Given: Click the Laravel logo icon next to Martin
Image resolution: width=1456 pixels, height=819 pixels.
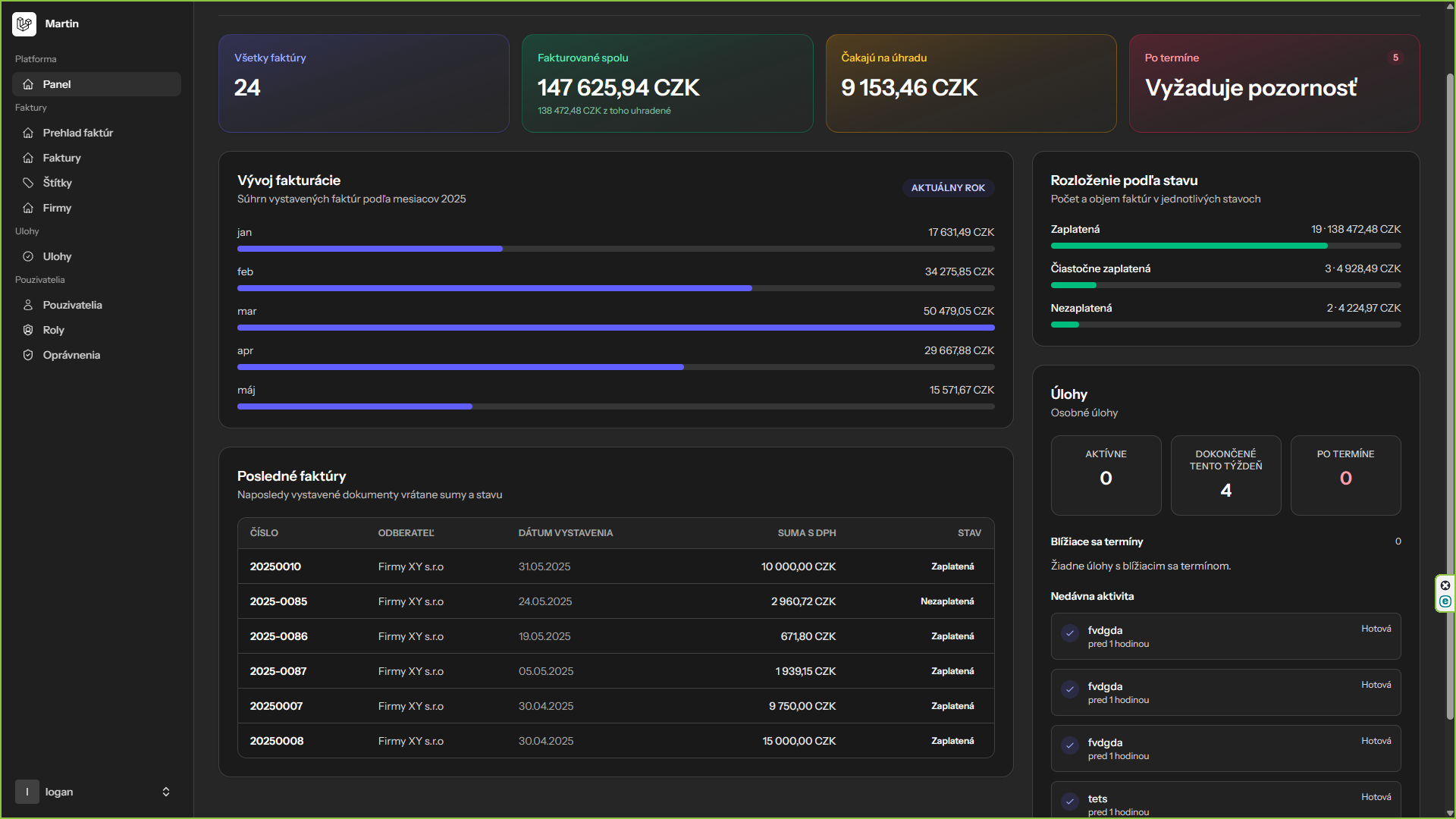Looking at the screenshot, I should (24, 24).
